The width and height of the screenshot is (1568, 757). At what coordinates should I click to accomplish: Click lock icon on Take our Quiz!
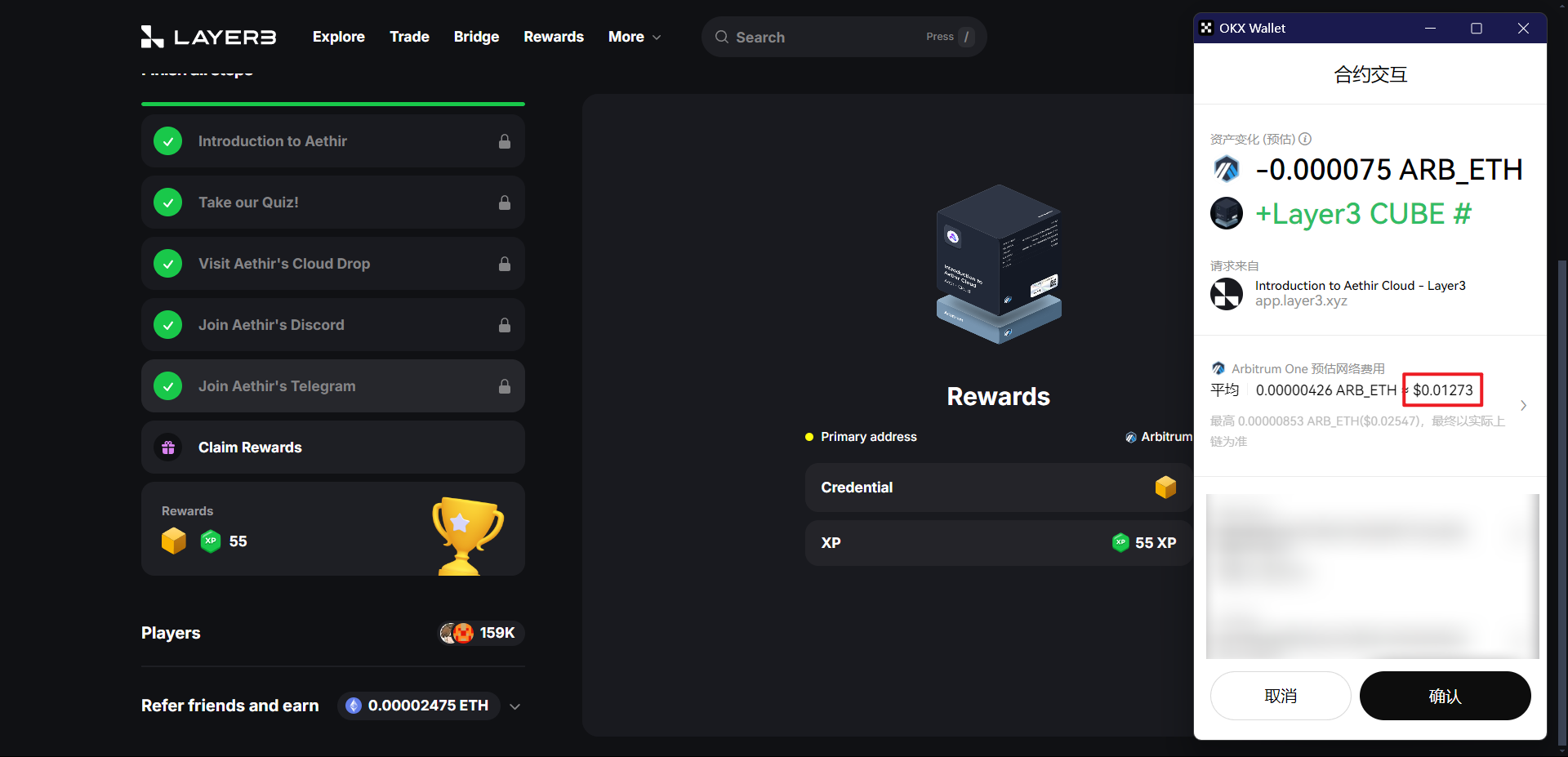point(505,203)
